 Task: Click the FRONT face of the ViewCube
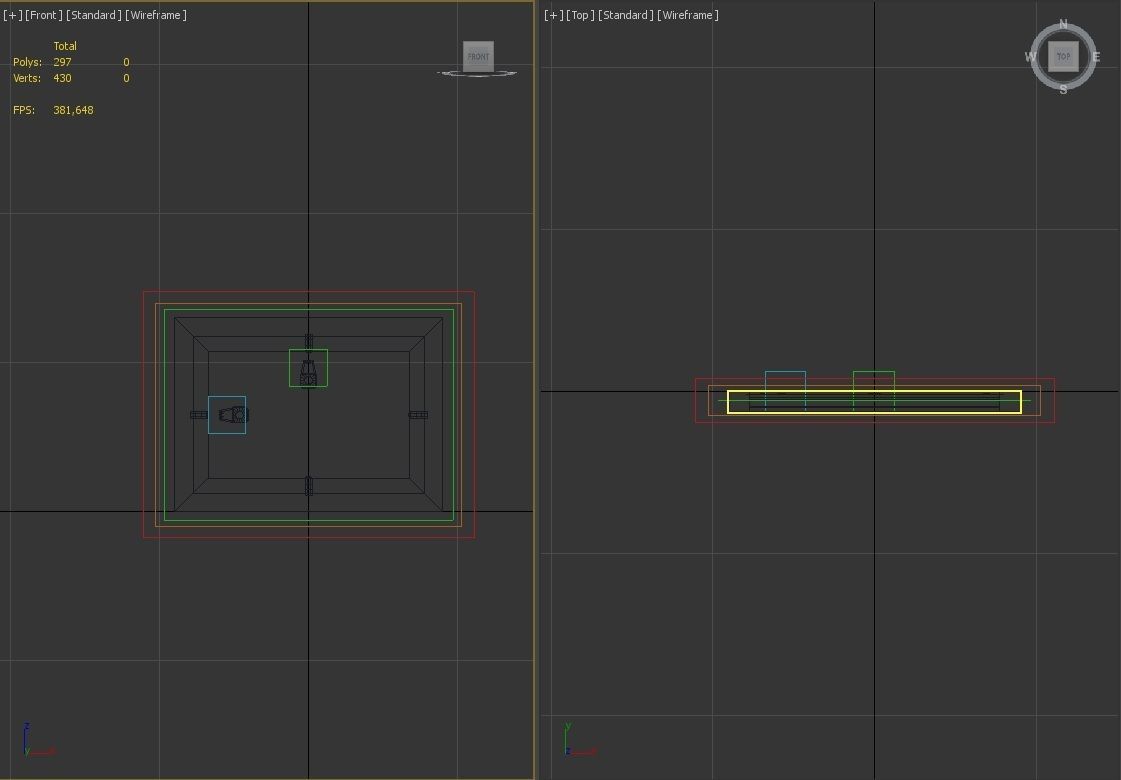pyautogui.click(x=478, y=56)
